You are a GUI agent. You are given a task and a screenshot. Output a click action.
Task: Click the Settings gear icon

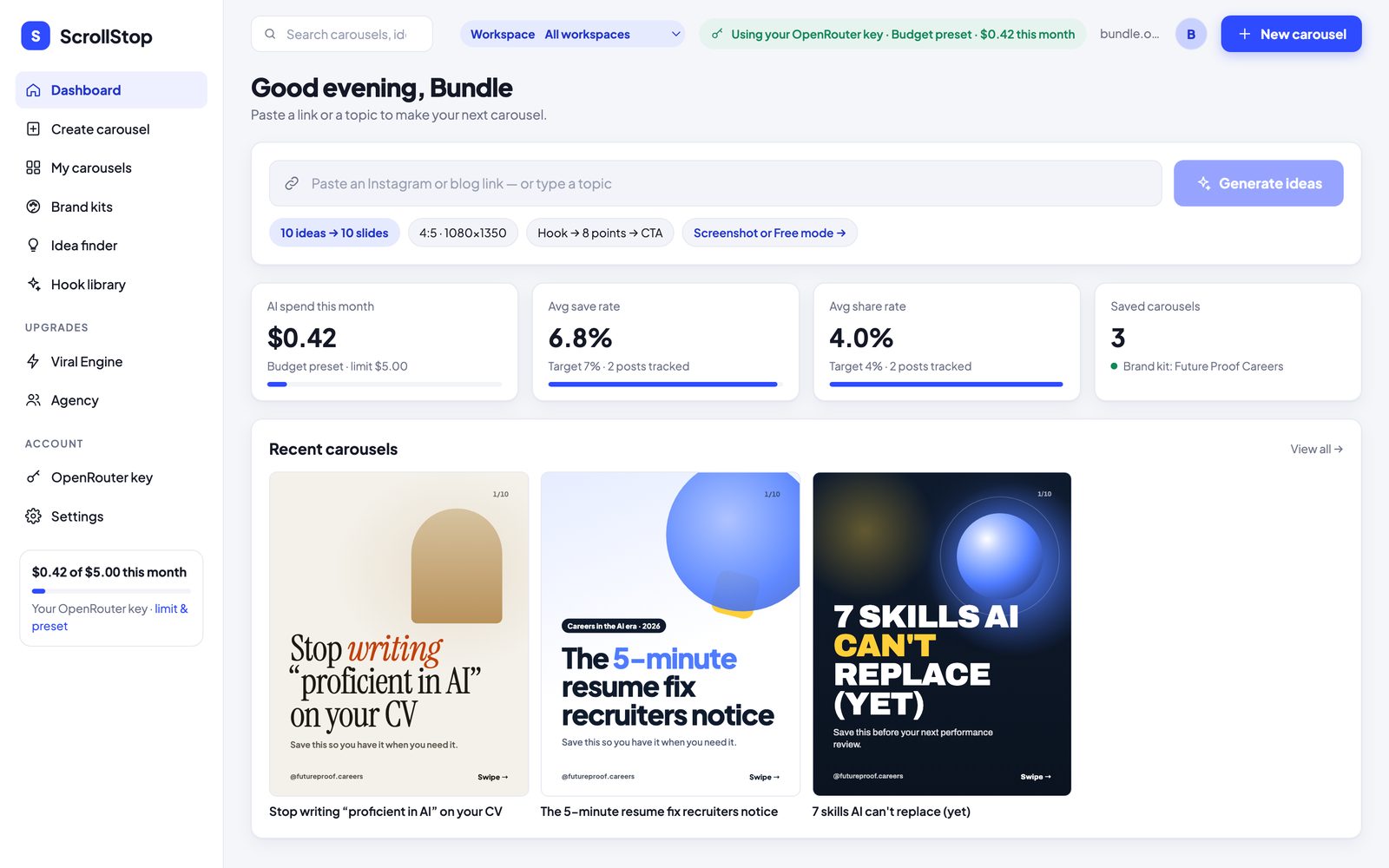pos(33,516)
